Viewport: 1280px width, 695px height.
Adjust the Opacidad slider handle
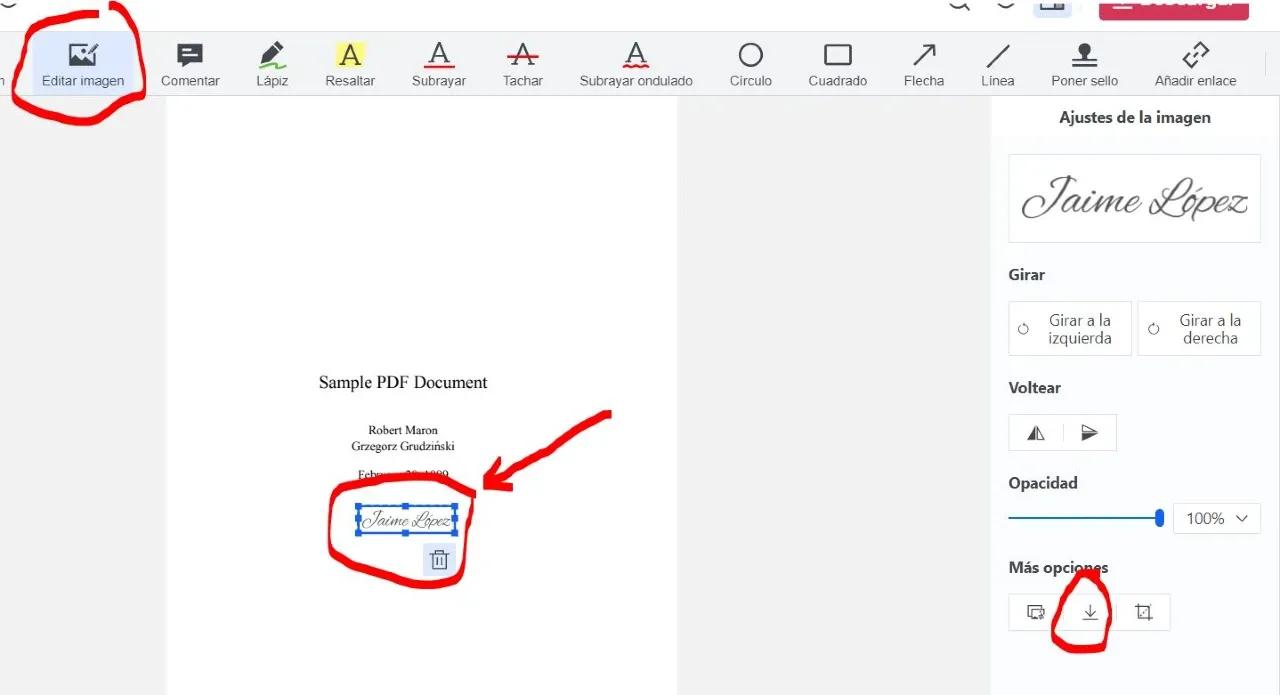[1159, 518]
